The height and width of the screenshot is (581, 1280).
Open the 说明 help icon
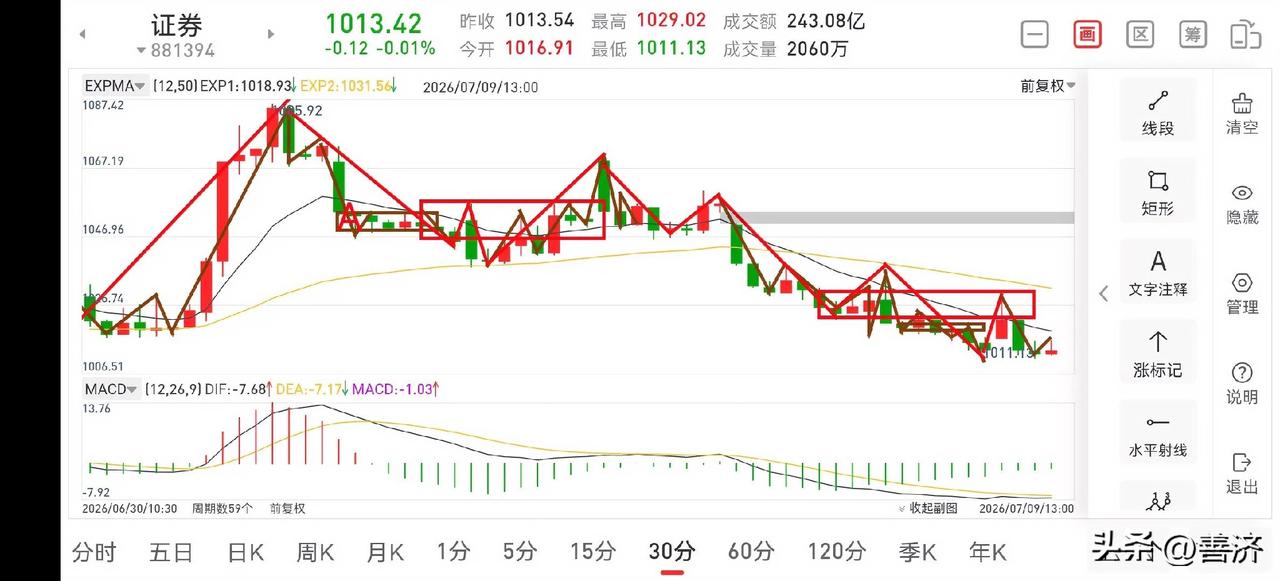coord(1242,383)
